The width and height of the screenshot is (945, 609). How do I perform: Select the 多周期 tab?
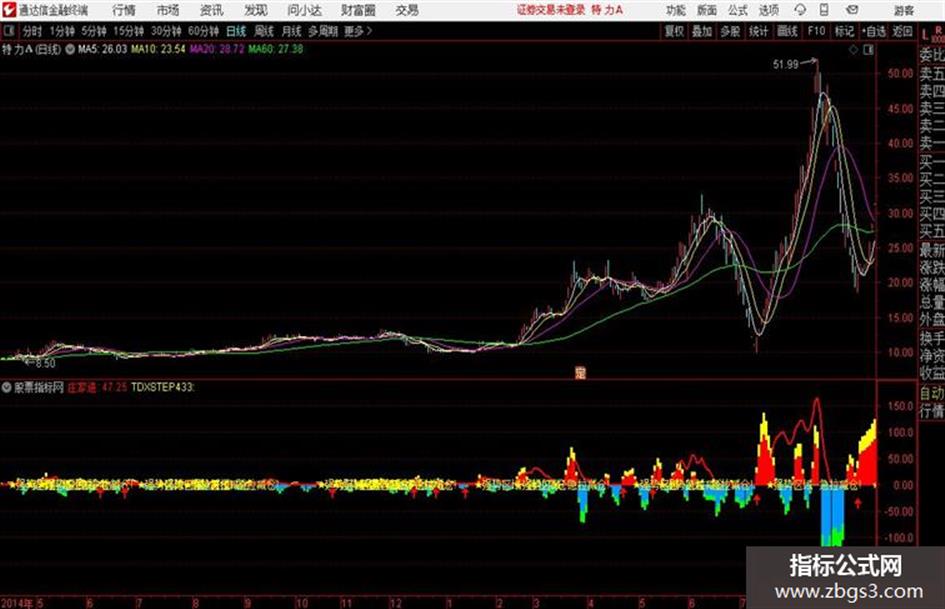(323, 31)
